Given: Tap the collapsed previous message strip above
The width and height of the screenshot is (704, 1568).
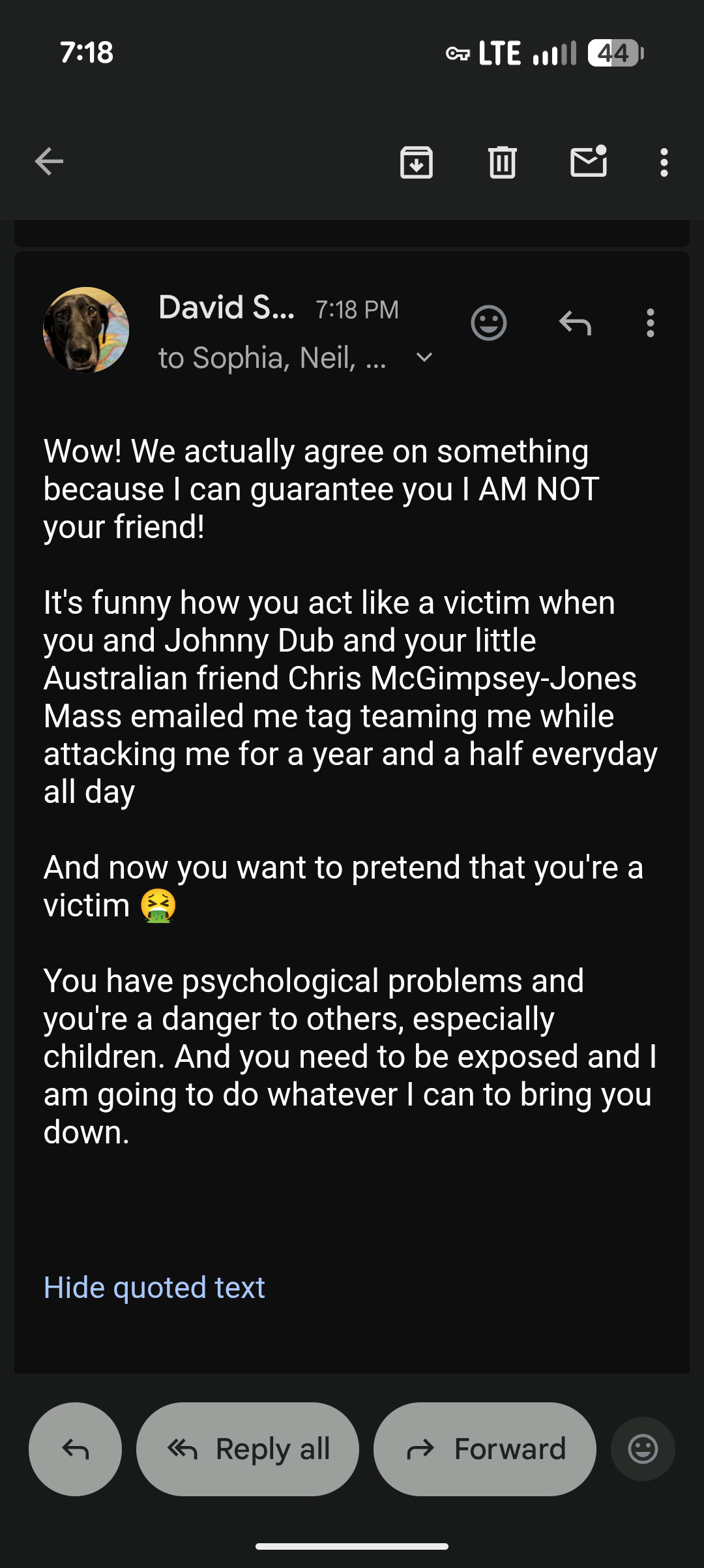Looking at the screenshot, I should point(352,233).
